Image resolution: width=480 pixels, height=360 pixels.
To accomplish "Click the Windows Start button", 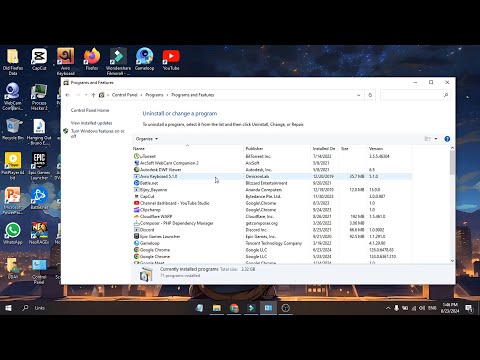I will [x=8, y=308].
